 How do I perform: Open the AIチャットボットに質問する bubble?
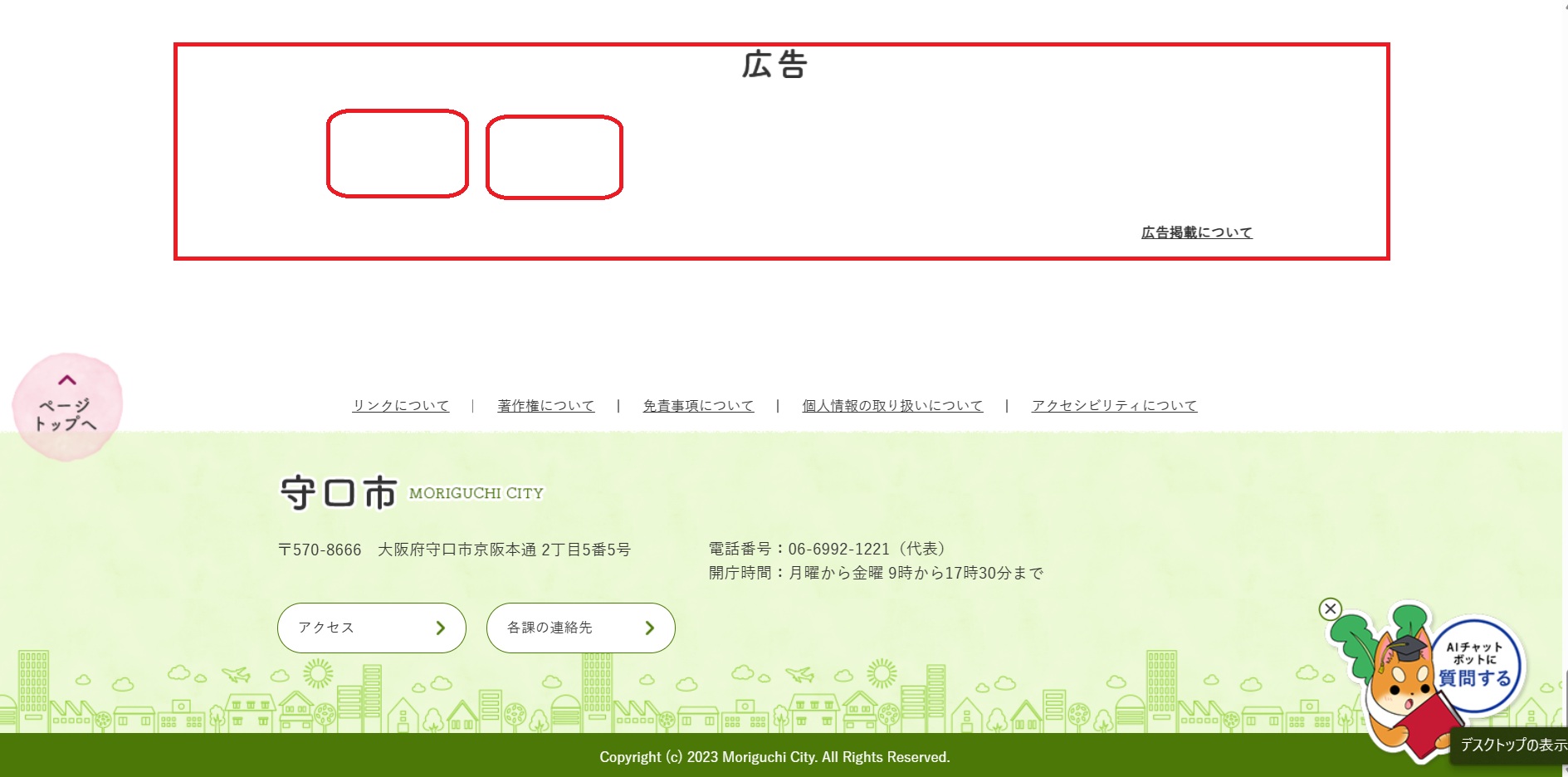[1475, 665]
